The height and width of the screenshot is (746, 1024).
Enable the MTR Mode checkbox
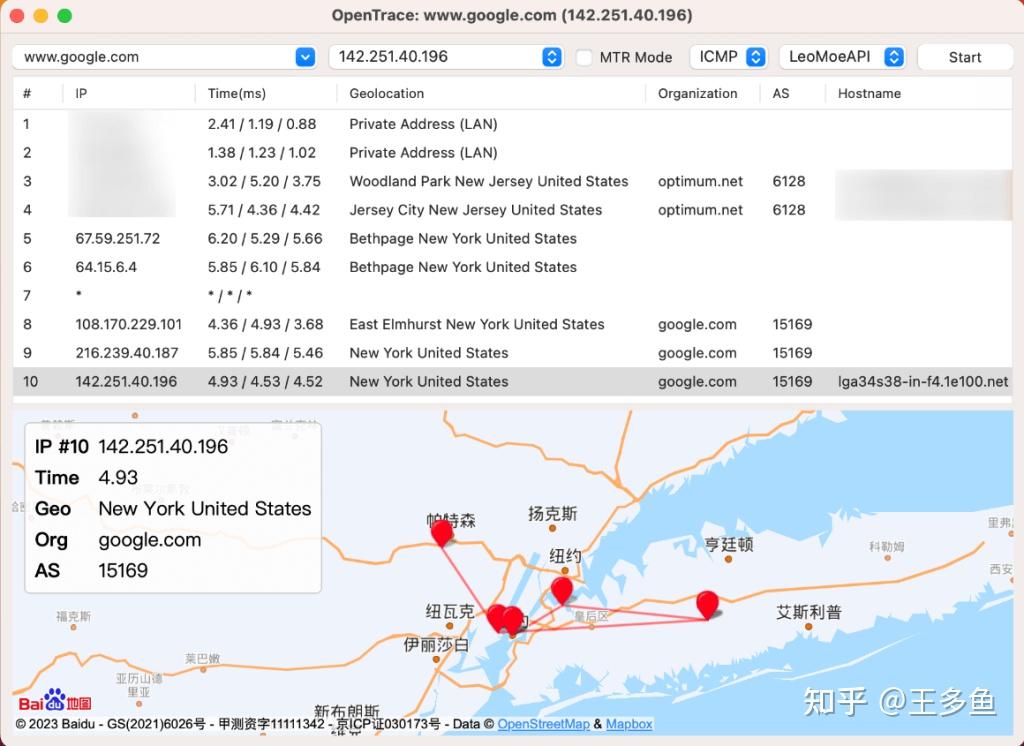coord(585,57)
